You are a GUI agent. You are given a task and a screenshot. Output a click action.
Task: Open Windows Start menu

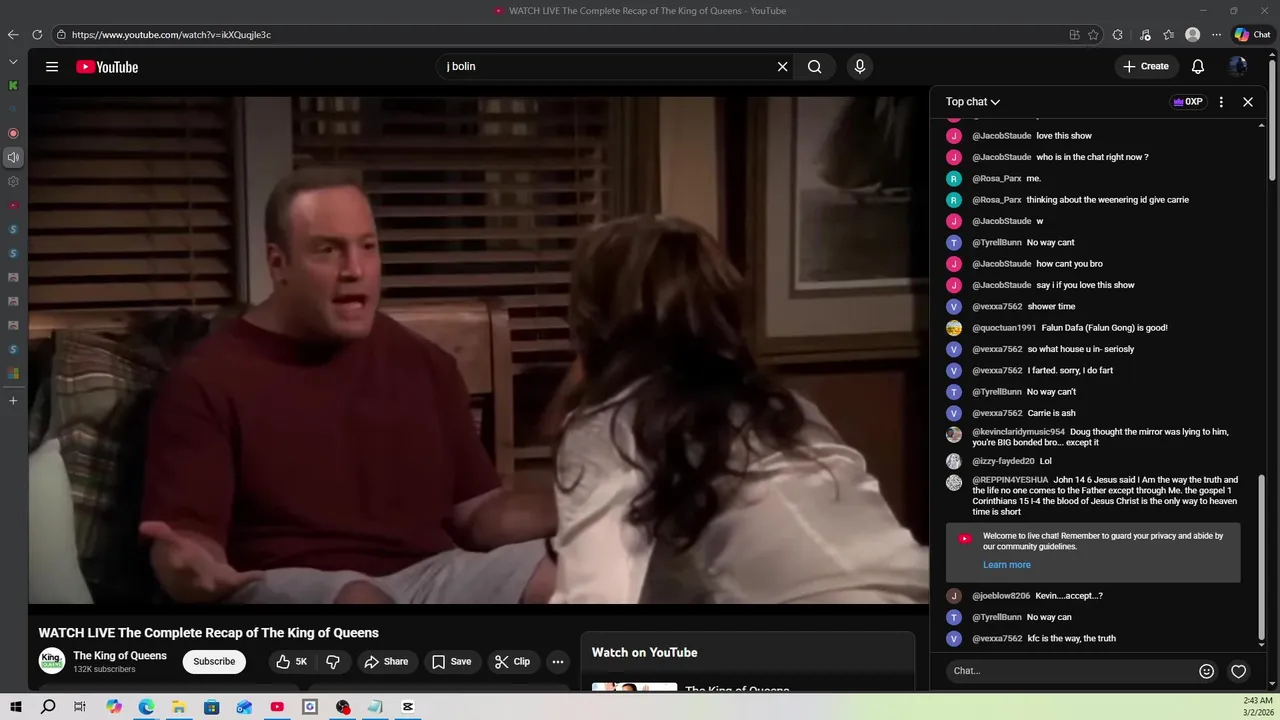tap(16, 707)
